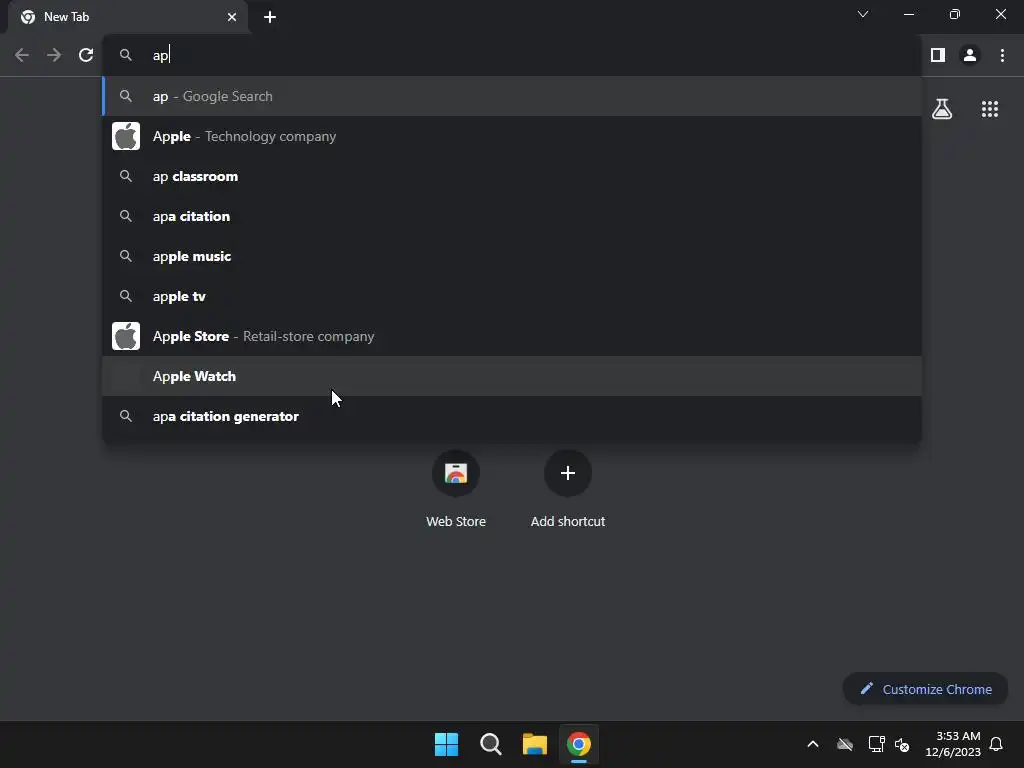This screenshot has width=1024, height=768.
Task: Close the New Tab tab
Action: [x=232, y=17]
